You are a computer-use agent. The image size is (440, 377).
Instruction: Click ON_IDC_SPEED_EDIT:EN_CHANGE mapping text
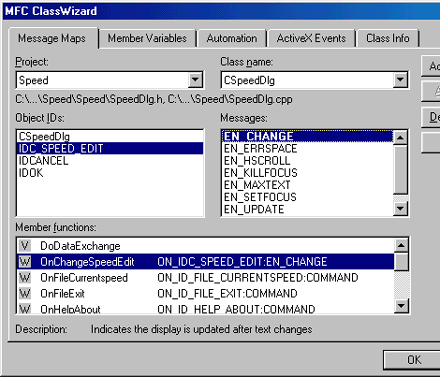pyautogui.click(x=242, y=262)
